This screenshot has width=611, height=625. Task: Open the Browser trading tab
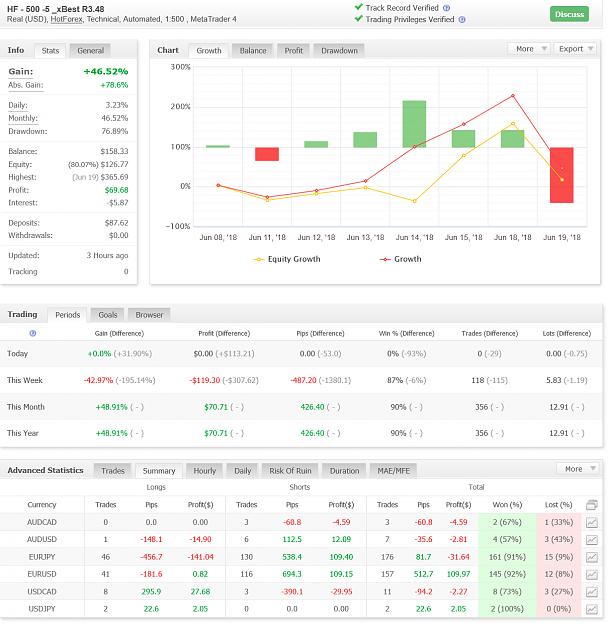149,315
